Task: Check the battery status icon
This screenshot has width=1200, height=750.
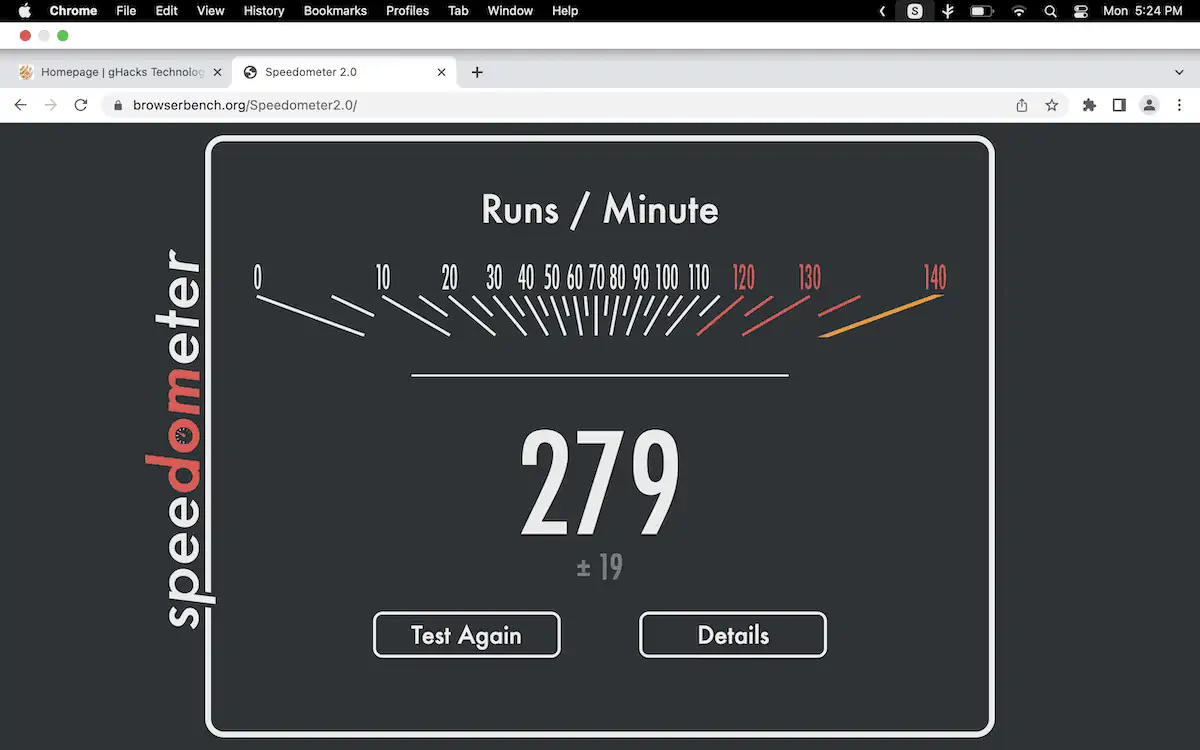Action: point(982,11)
